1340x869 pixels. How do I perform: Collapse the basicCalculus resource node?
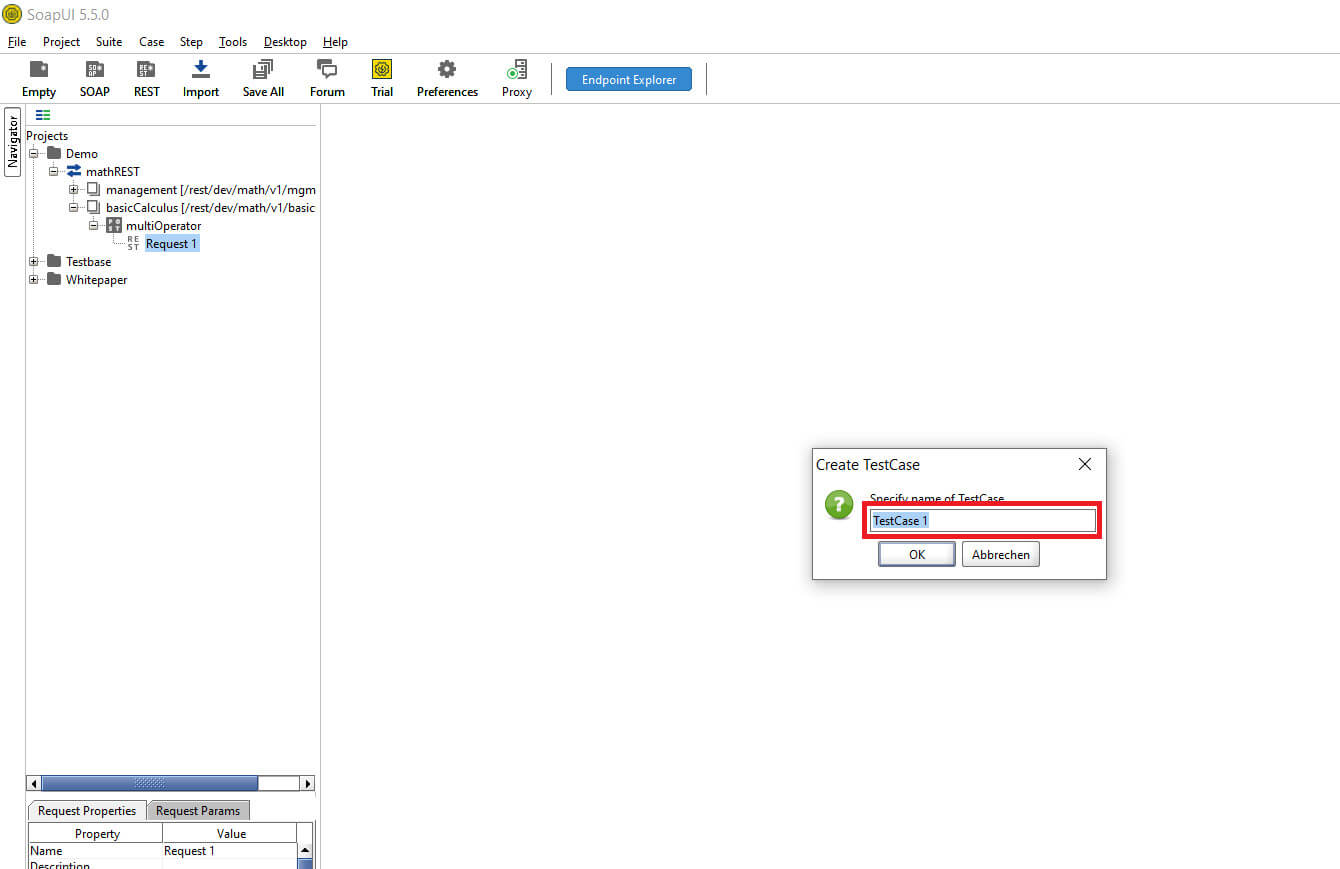point(73,207)
